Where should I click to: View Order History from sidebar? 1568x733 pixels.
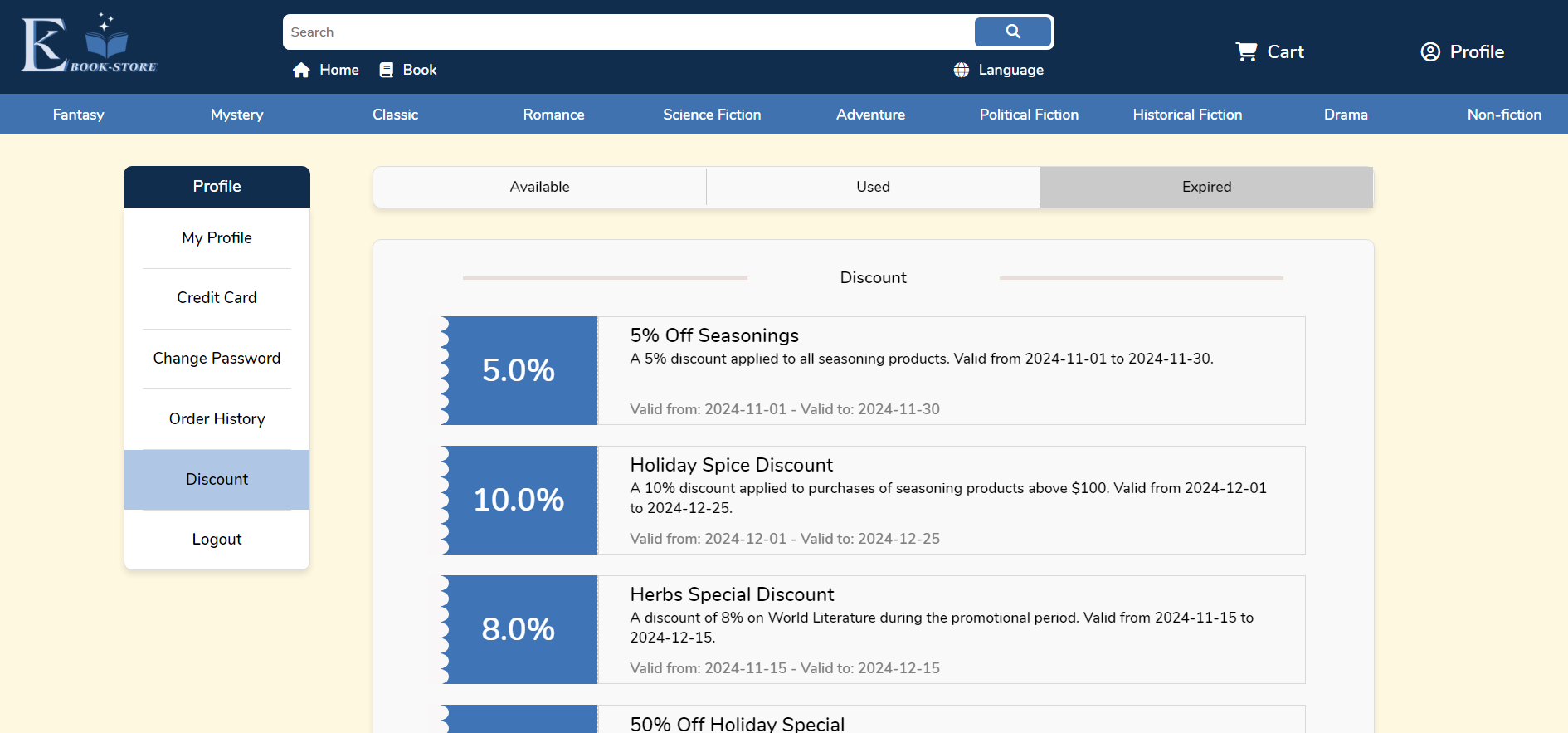[217, 419]
